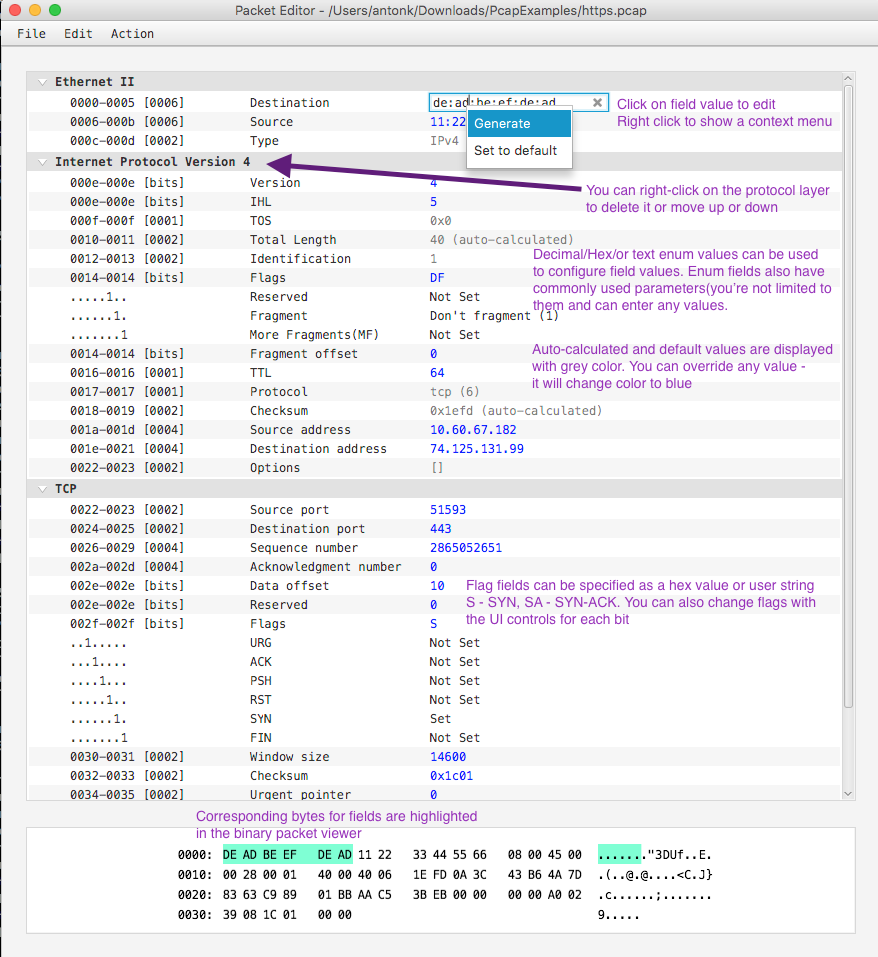Edit Total Length value 40 (auto-calculated)

(502, 239)
